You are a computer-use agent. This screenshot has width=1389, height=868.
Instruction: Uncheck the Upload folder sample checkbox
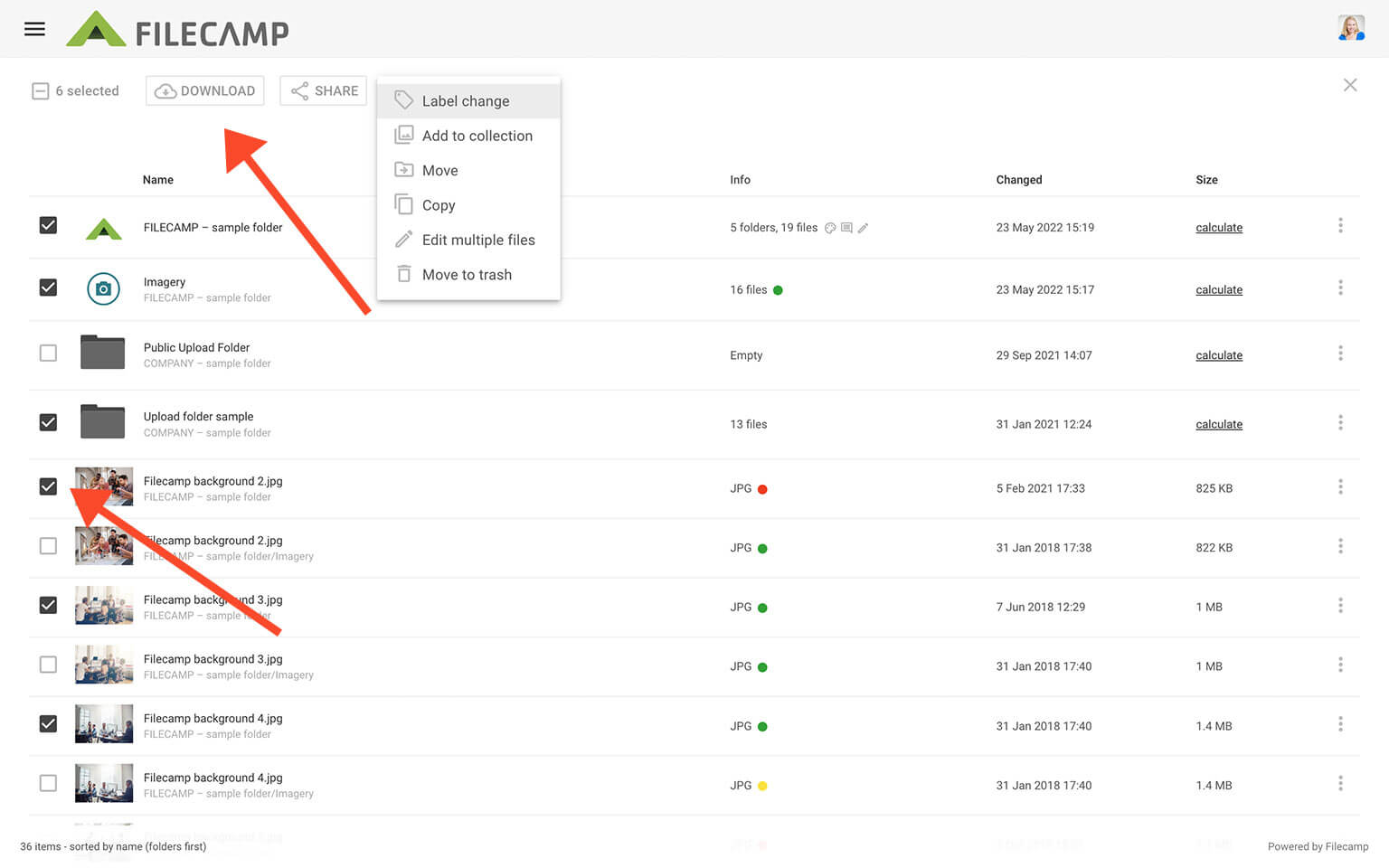point(48,422)
